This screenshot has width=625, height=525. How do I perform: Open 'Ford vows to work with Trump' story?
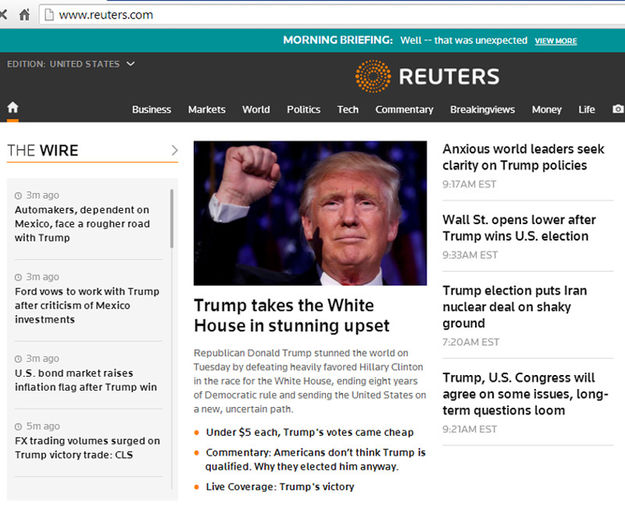pos(87,305)
